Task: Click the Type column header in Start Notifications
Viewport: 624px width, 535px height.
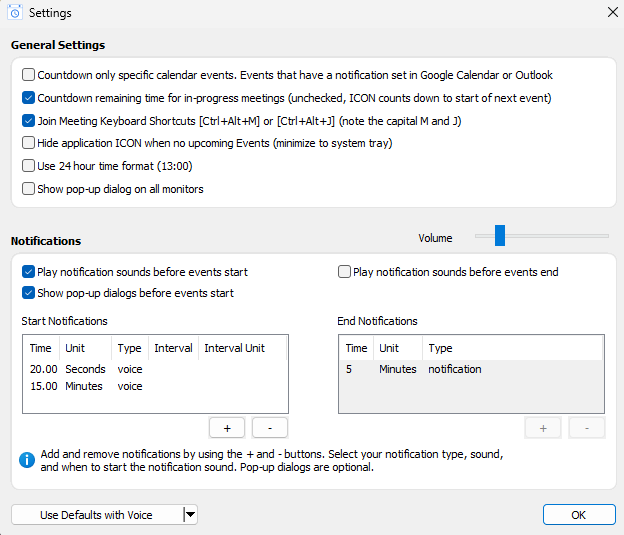Action: point(130,348)
